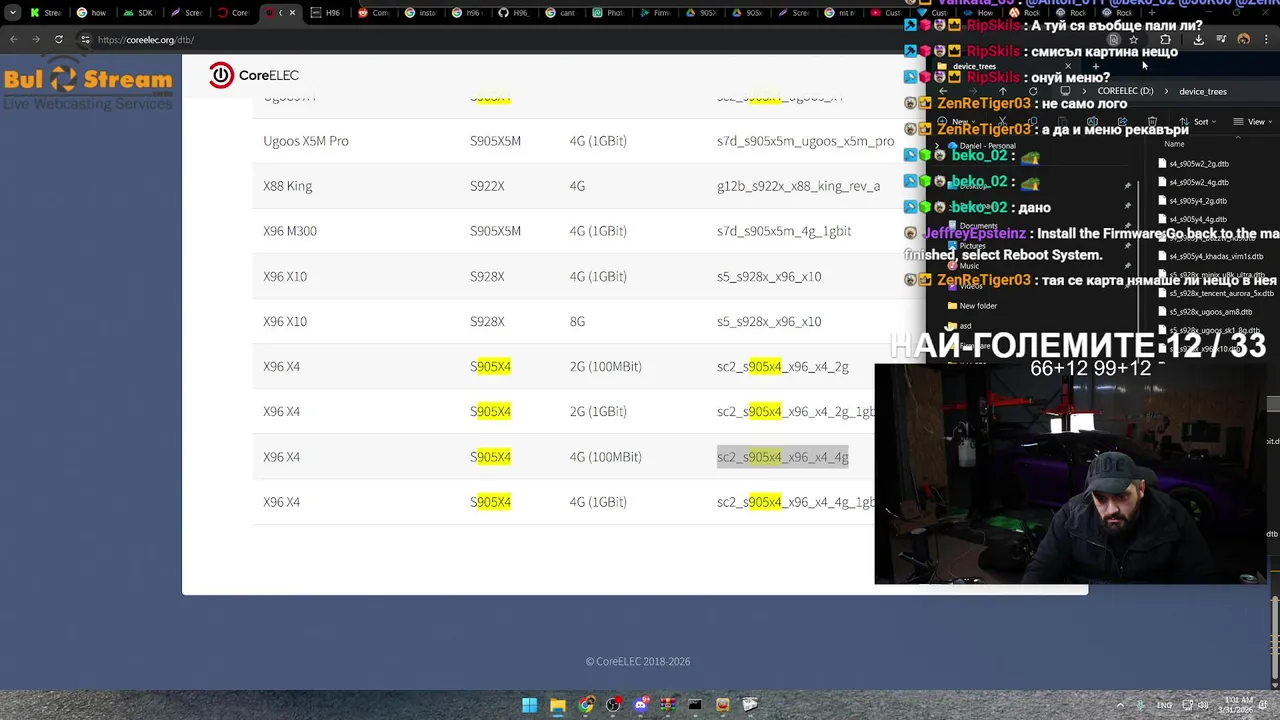Switch to the SDK browser tab
The width and height of the screenshot is (1280, 720).
tap(139, 13)
